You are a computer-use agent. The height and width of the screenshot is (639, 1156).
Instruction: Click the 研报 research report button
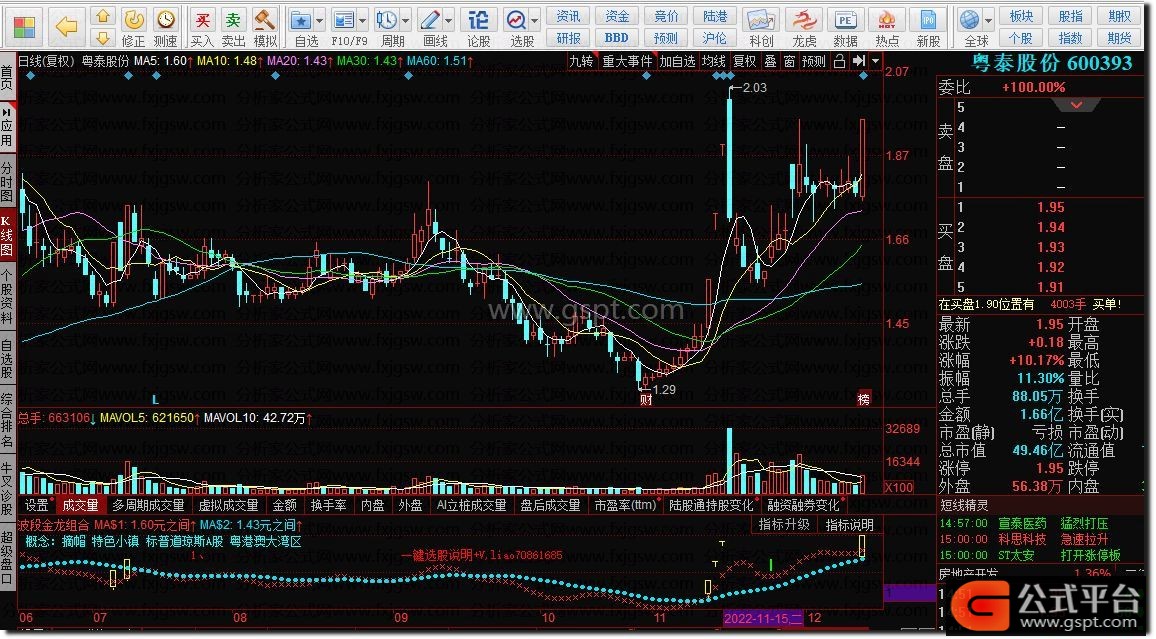[568, 38]
